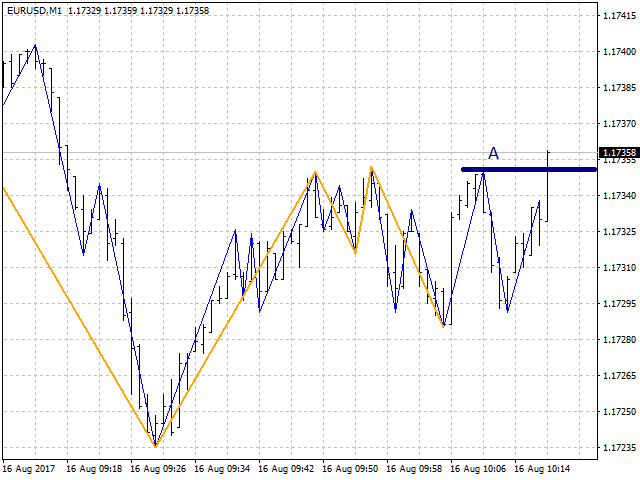Click the 1.17400 price scale label
Image resolution: width=640 pixels, height=480 pixels.
pyautogui.click(x=619, y=52)
